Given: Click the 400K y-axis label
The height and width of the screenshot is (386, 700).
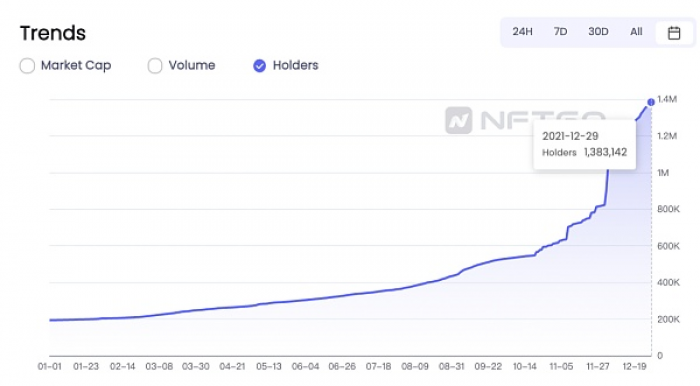Looking at the screenshot, I should (x=668, y=282).
